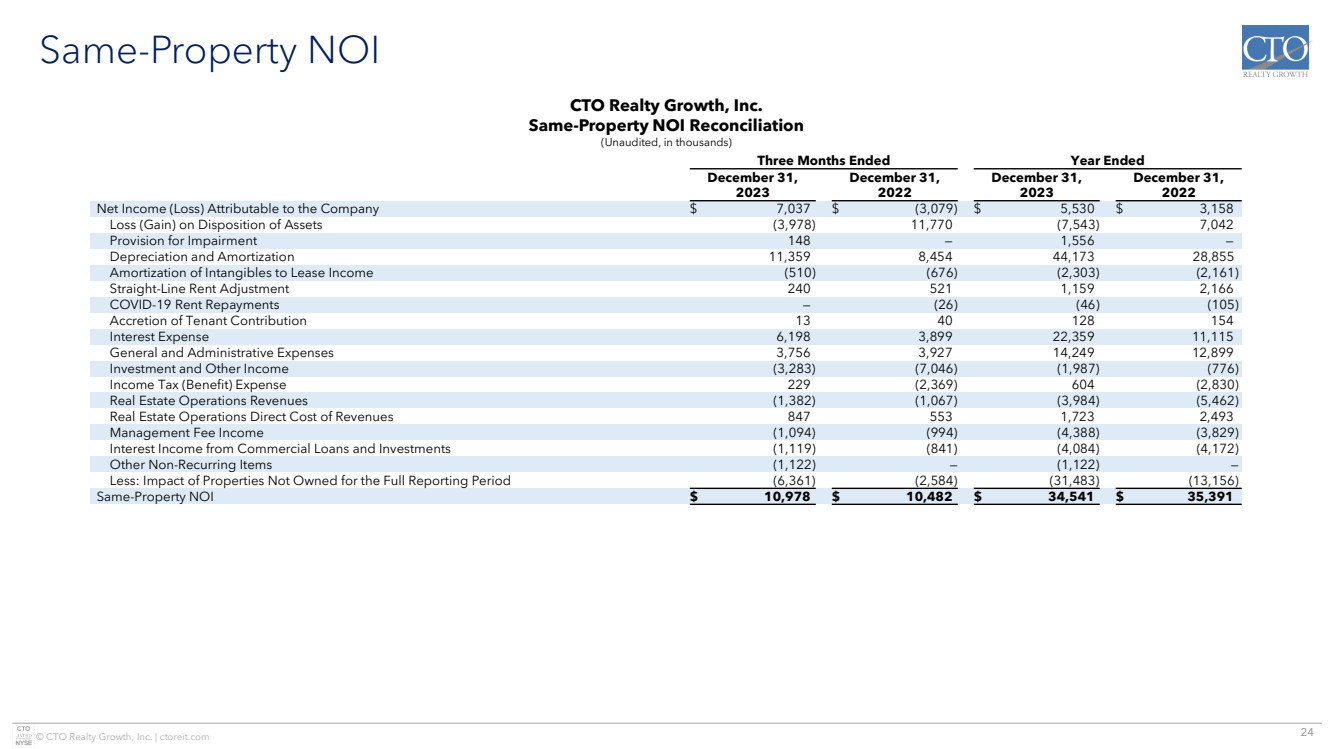Select Other Non-Recurring Items label
This screenshot has height=749, width=1333.
tap(190, 465)
